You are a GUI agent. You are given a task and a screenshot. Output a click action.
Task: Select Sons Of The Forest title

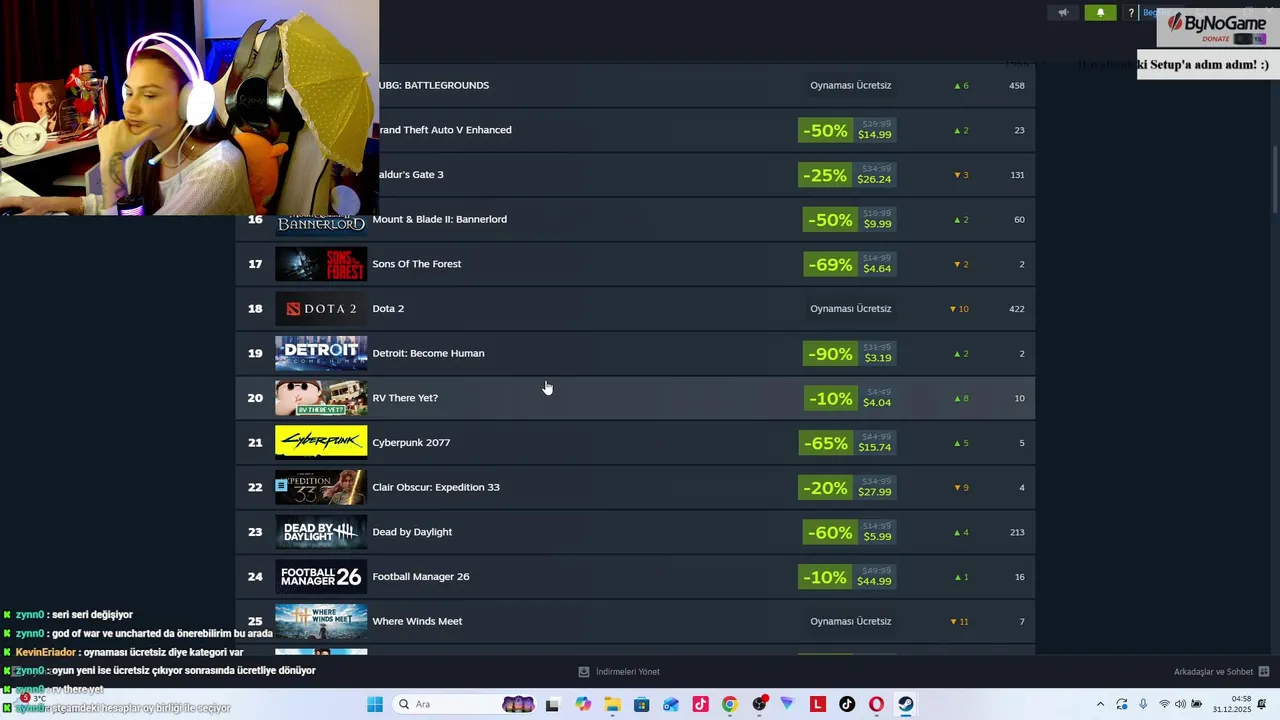[x=416, y=264]
